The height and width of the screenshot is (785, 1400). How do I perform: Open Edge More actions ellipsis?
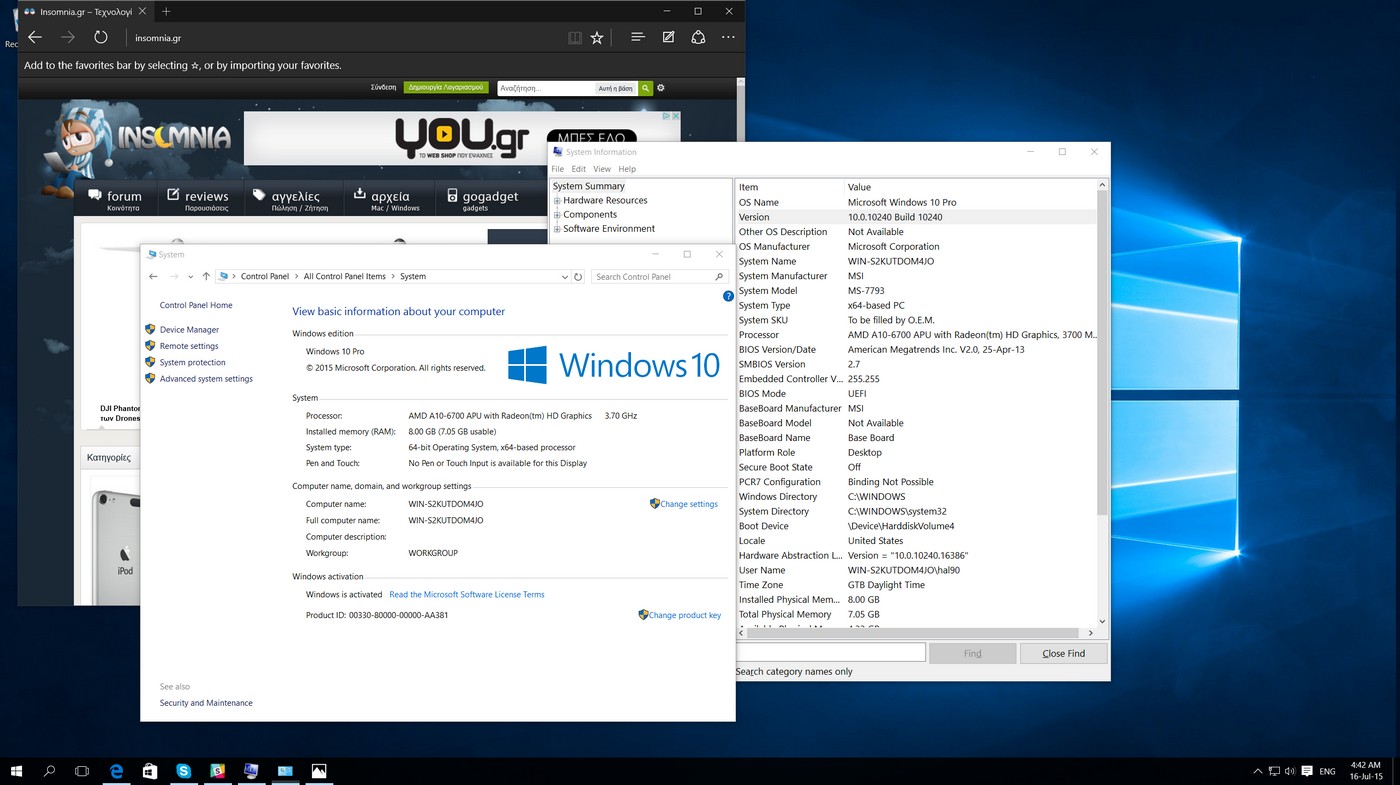click(728, 37)
